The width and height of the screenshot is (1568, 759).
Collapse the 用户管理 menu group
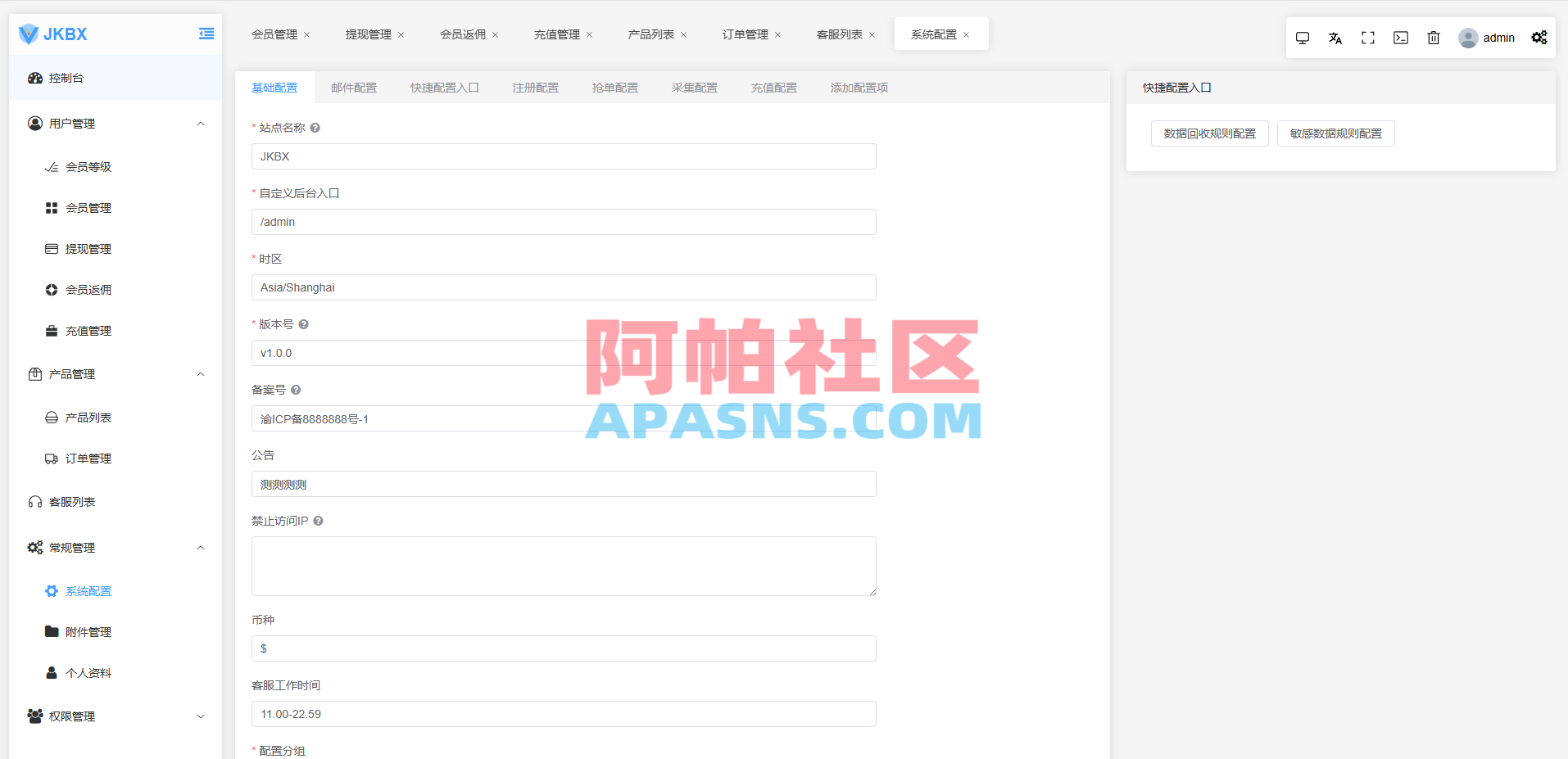point(201,124)
